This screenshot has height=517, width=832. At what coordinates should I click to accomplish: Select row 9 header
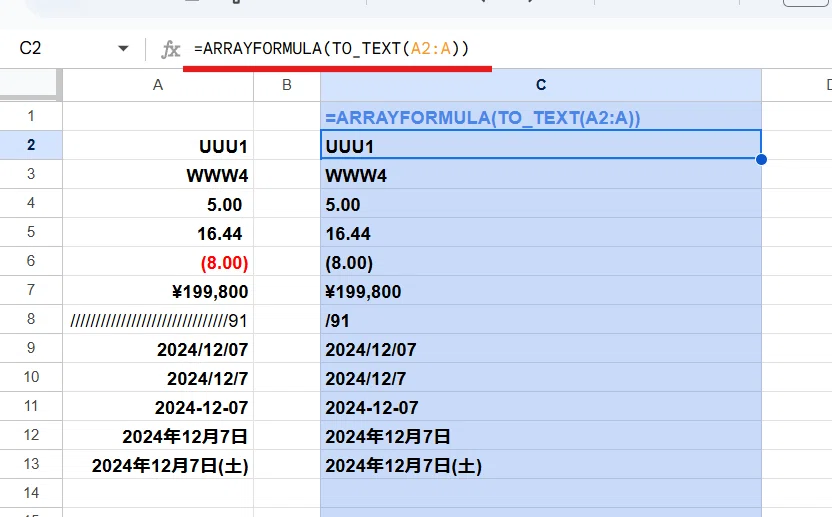pyautogui.click(x=31, y=348)
